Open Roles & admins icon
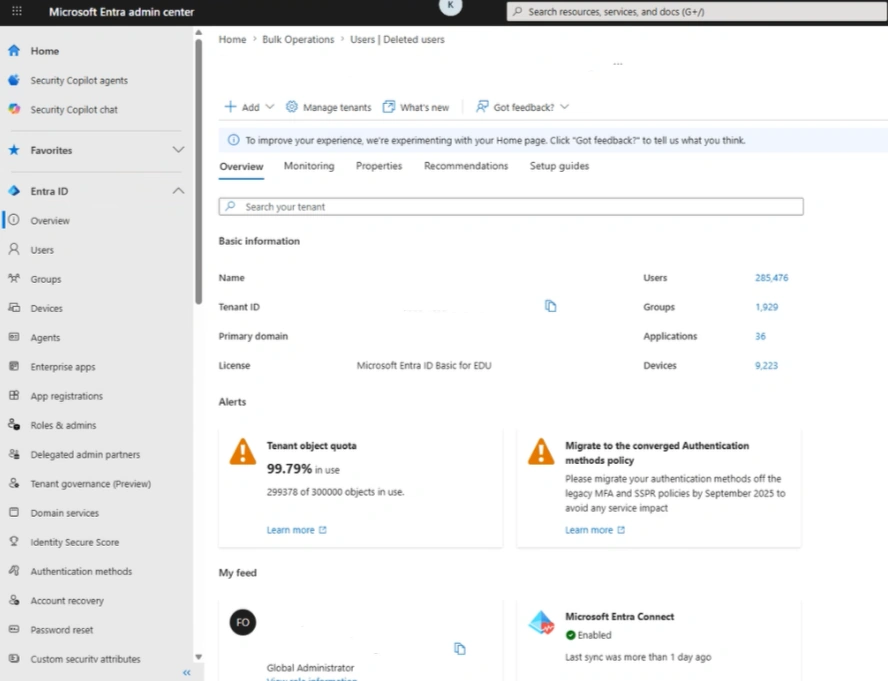Image resolution: width=888 pixels, height=681 pixels. pyautogui.click(x=14, y=424)
